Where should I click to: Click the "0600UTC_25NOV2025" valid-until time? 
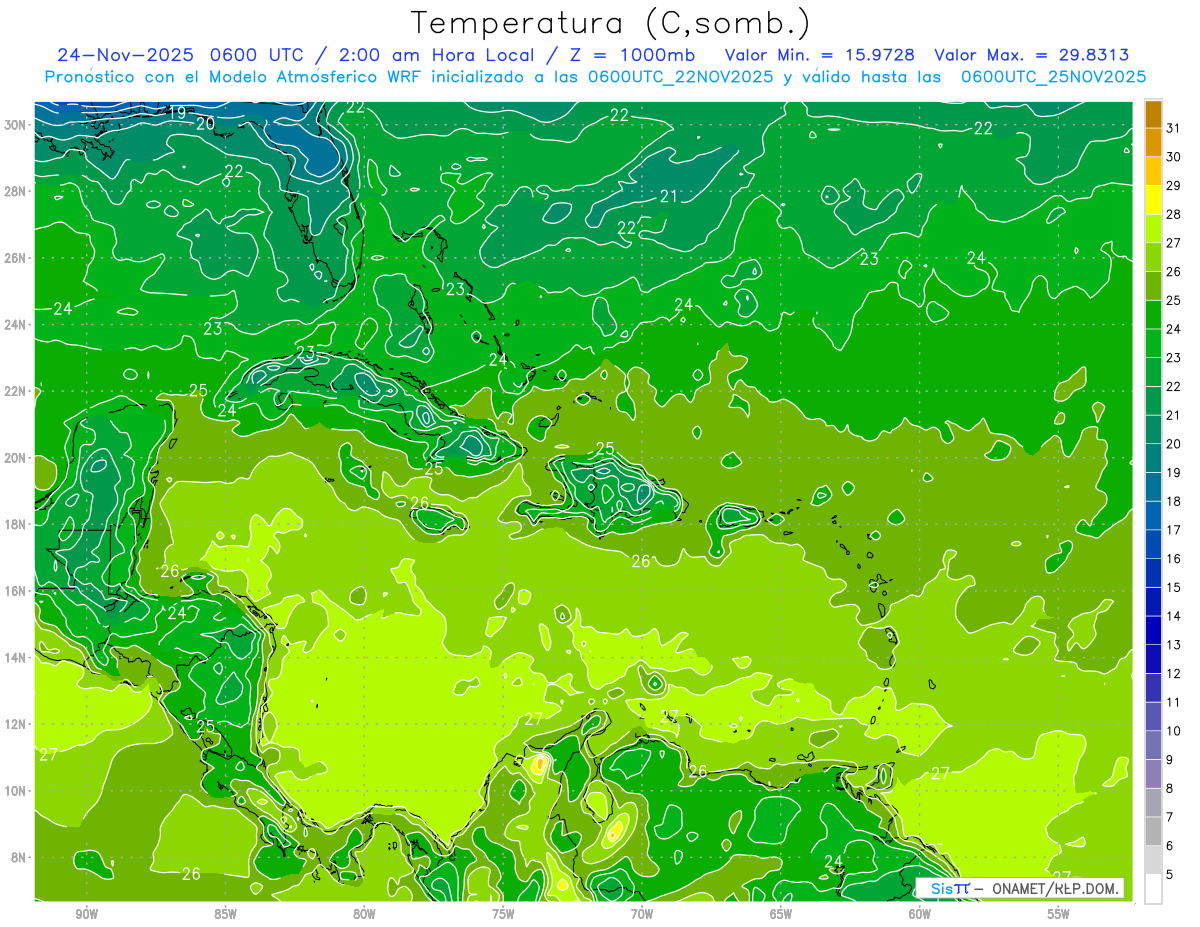(1053, 77)
